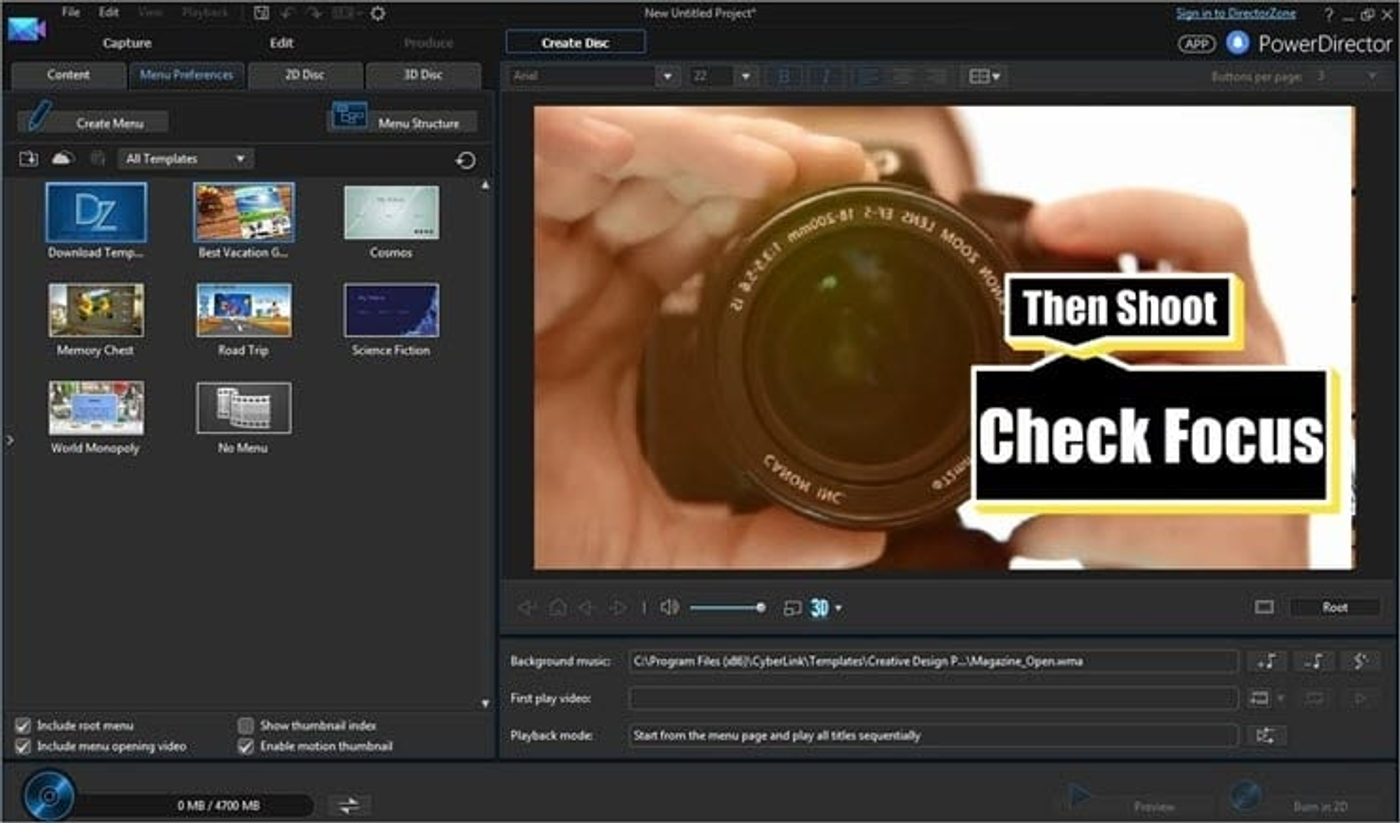Click the Root button beside the preview
Screen dimensions: 1400x823
coord(1334,606)
